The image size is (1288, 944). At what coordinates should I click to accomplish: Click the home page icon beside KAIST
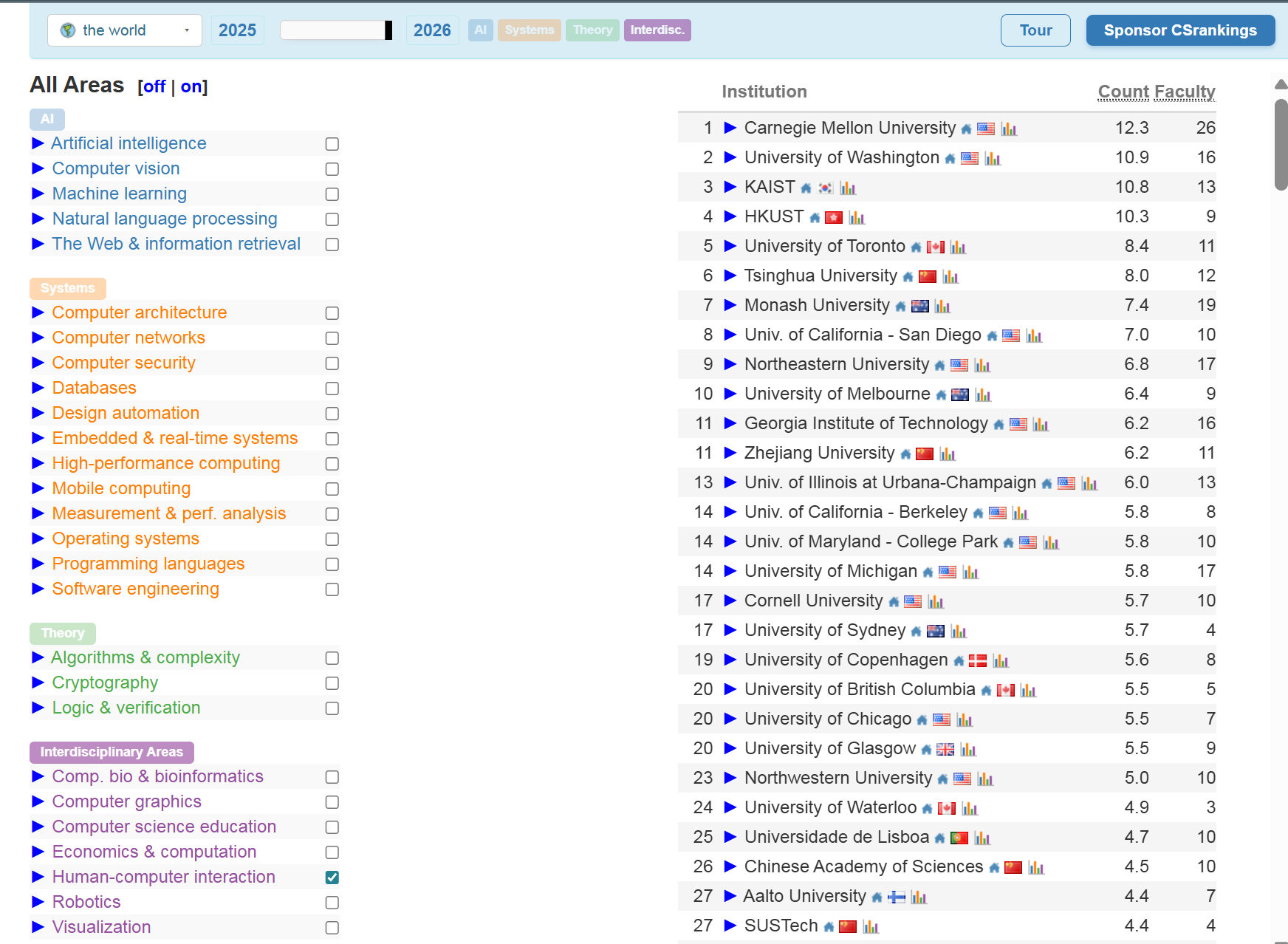tap(806, 188)
